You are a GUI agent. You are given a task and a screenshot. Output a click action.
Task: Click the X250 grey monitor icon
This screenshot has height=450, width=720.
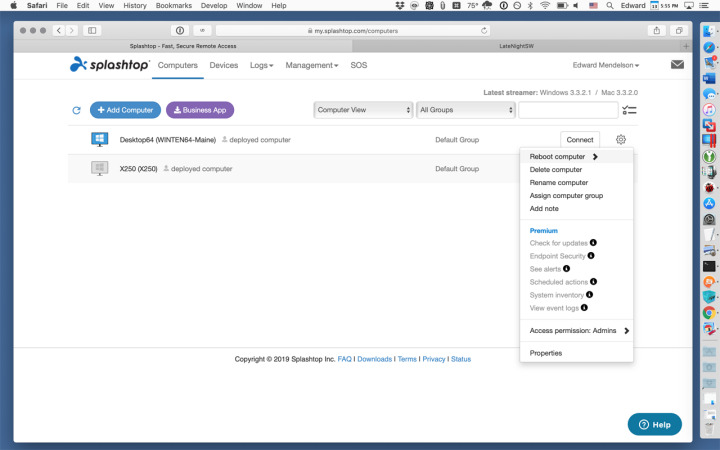pos(100,168)
